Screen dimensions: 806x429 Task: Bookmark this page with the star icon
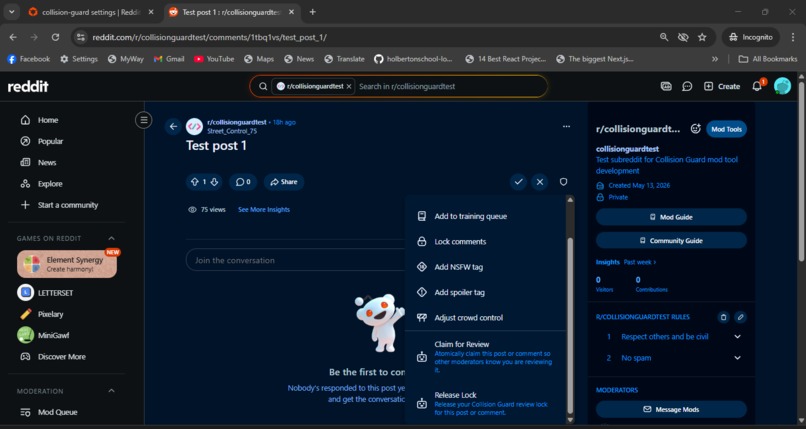tap(702, 37)
